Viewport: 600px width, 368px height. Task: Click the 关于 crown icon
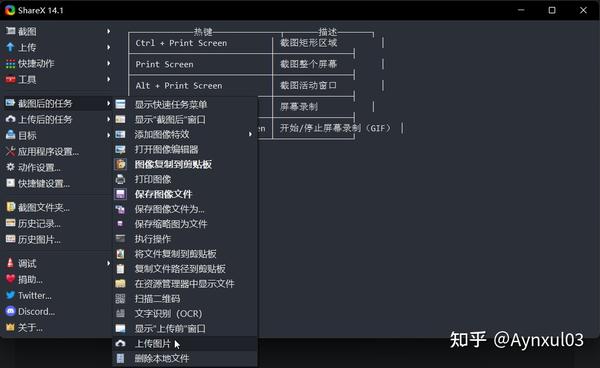click(10, 327)
